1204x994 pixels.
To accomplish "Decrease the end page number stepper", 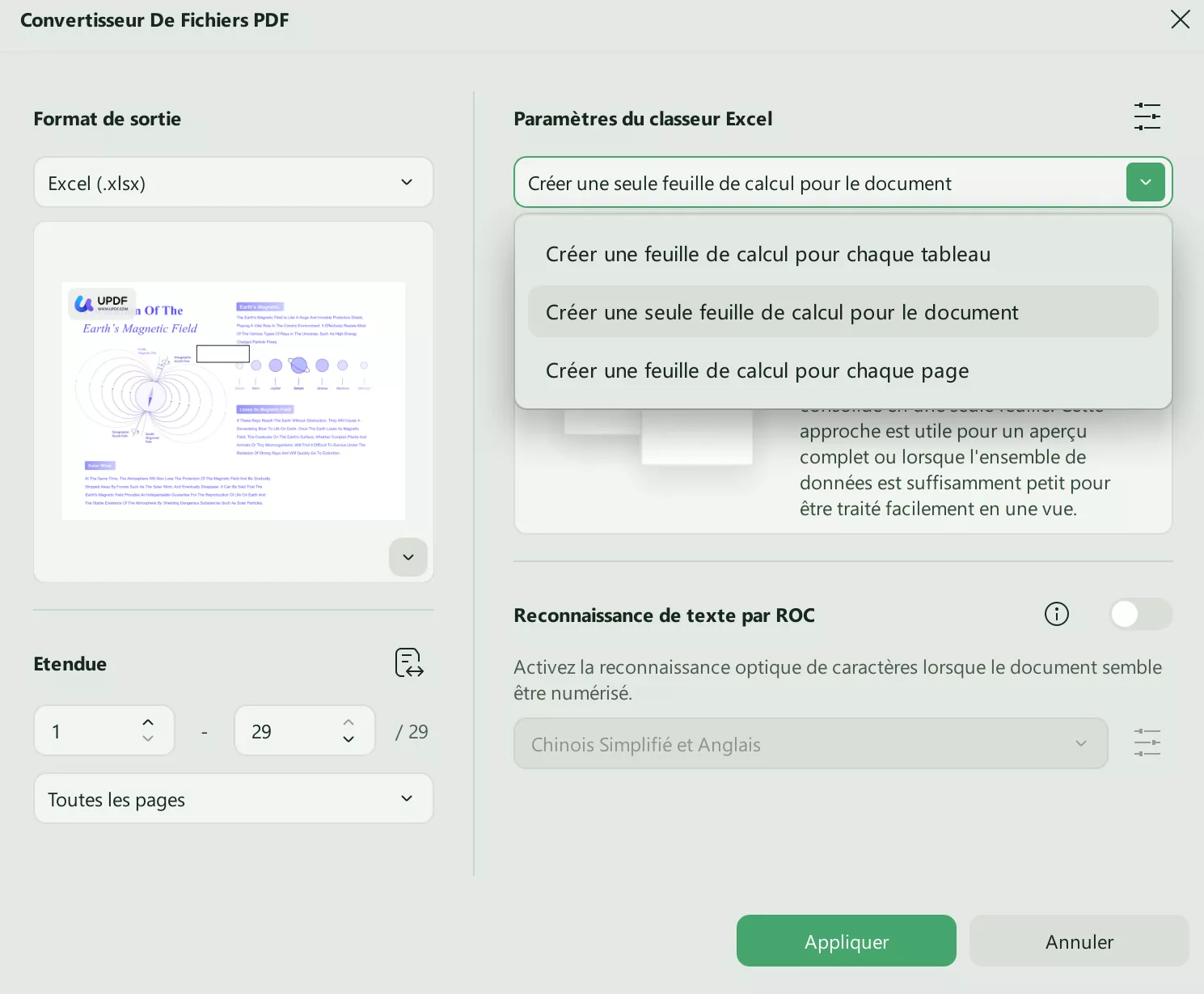I will [349, 739].
